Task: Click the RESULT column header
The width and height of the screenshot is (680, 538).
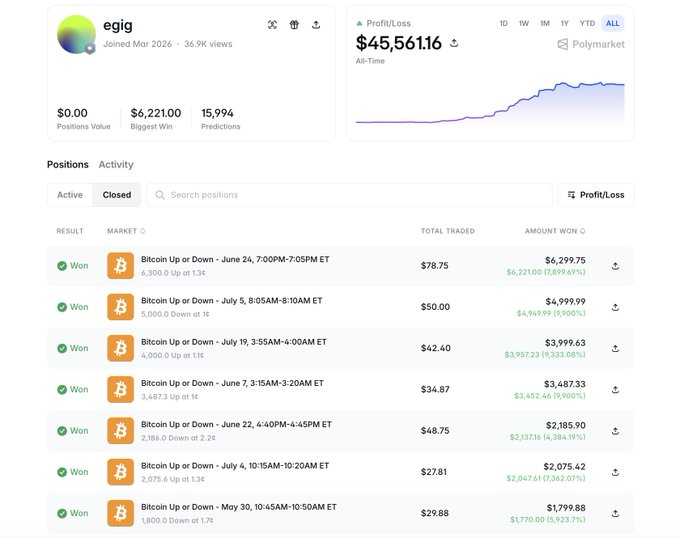Action: click(x=70, y=231)
